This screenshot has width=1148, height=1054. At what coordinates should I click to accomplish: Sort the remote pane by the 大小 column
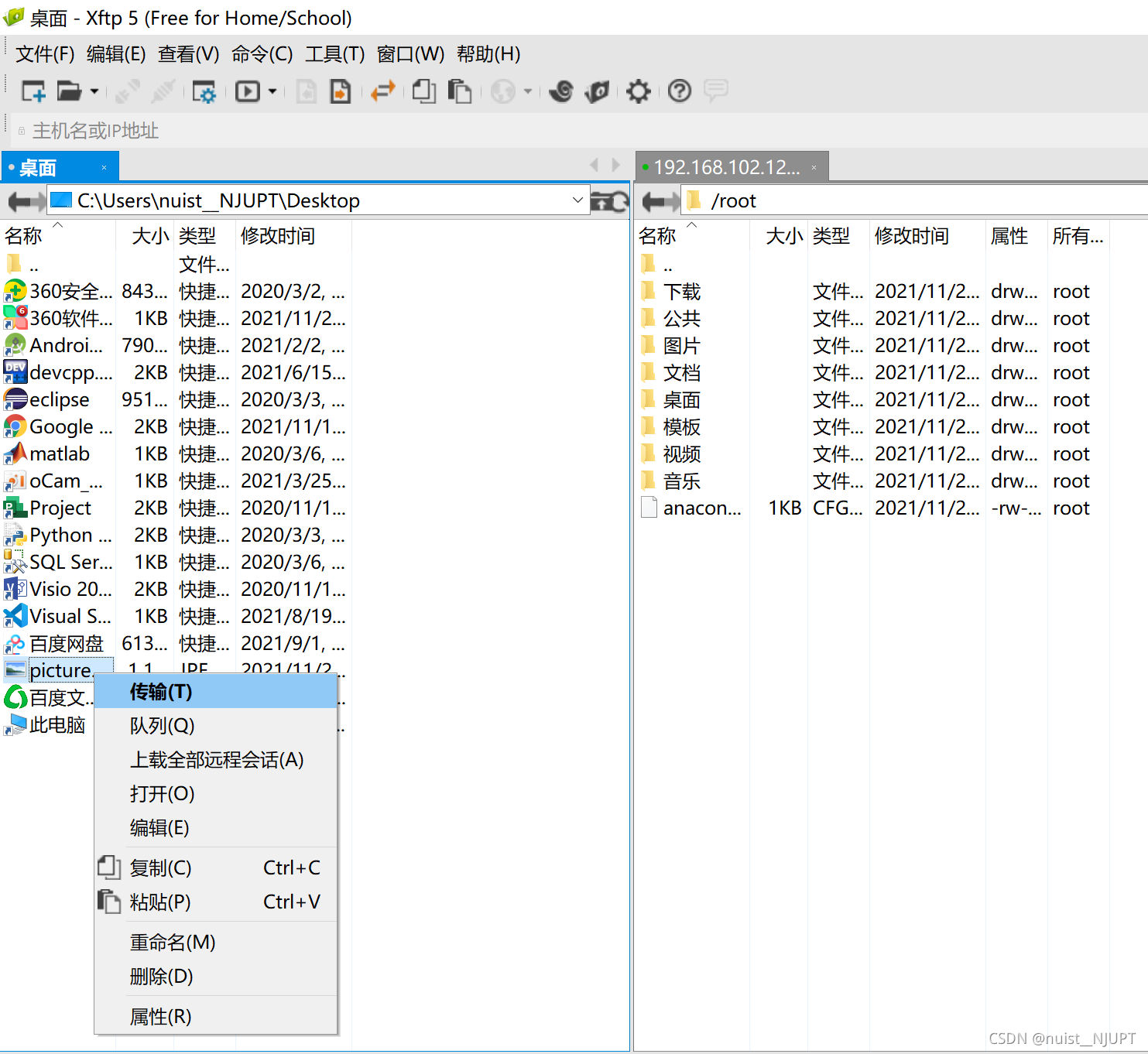click(778, 235)
